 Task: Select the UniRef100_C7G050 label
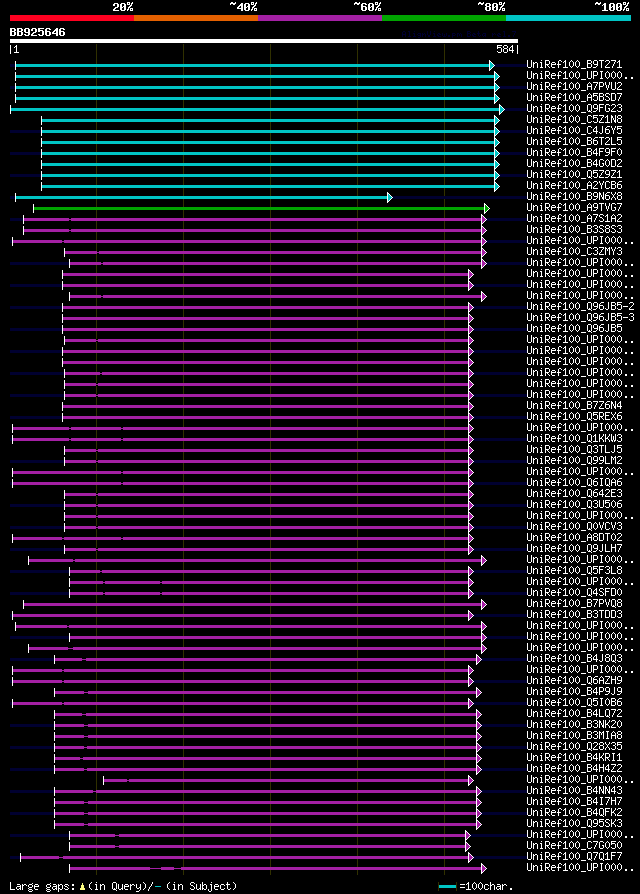coord(574,845)
